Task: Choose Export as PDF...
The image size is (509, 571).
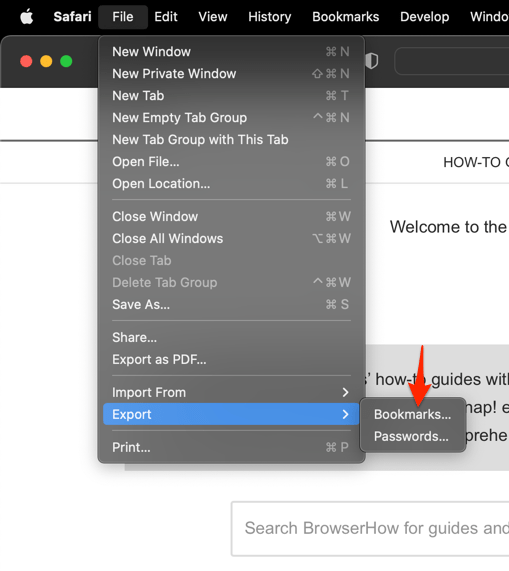Action: (231, 359)
